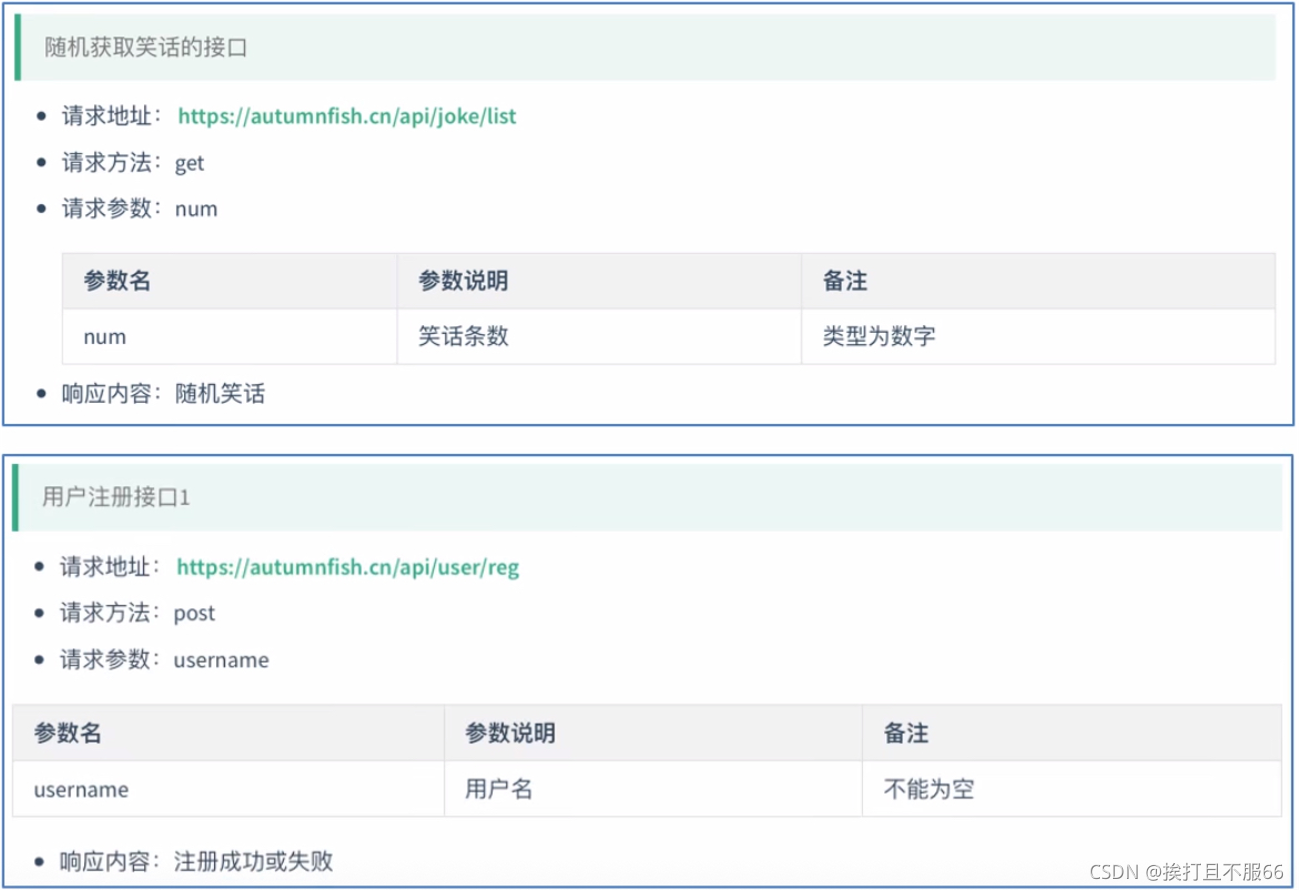Click the 不能为空 table cell
The height and width of the screenshot is (890, 1299).
(1072, 789)
